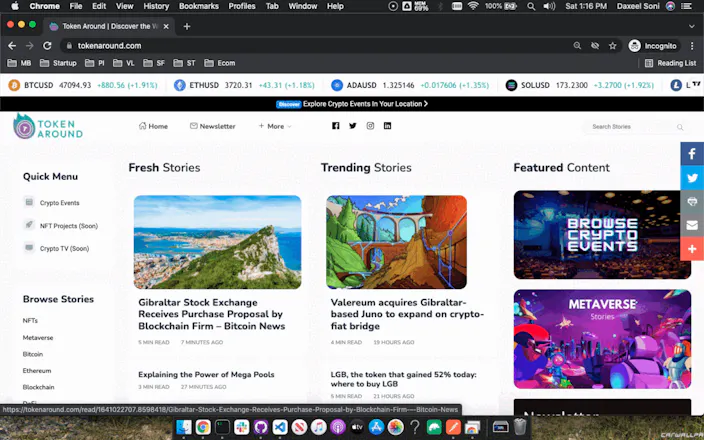Open the LinkedIn icon in site header
The width and height of the screenshot is (704, 440).
tap(387, 126)
